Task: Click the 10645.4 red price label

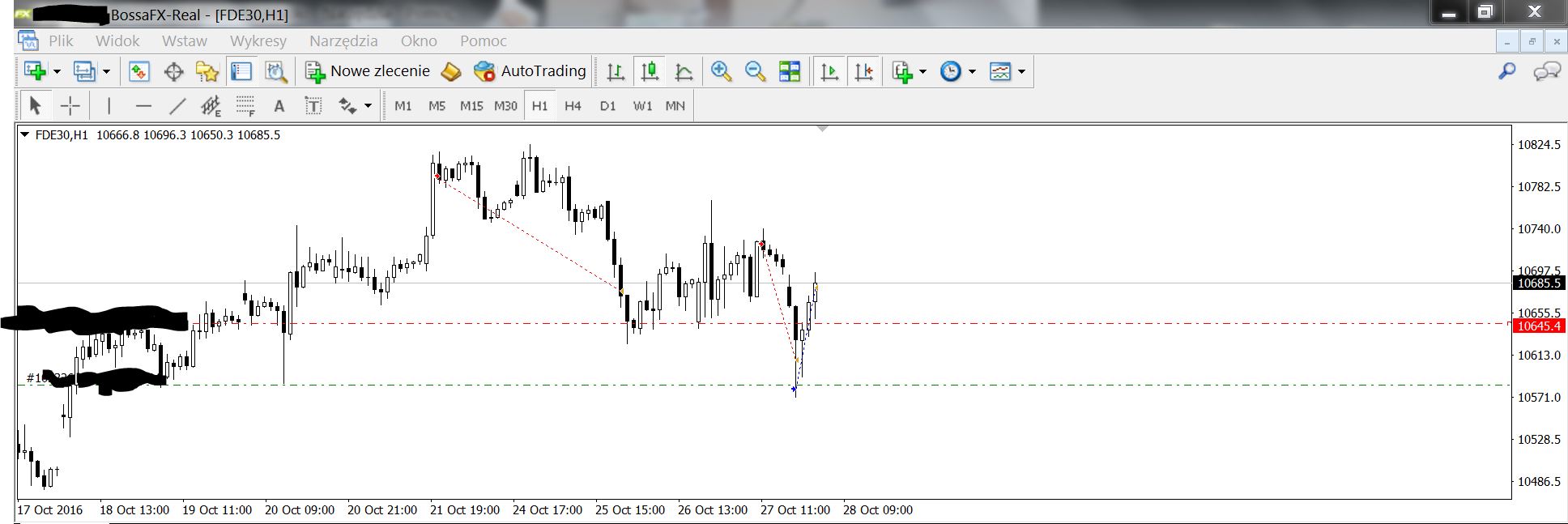Action: (1540, 326)
